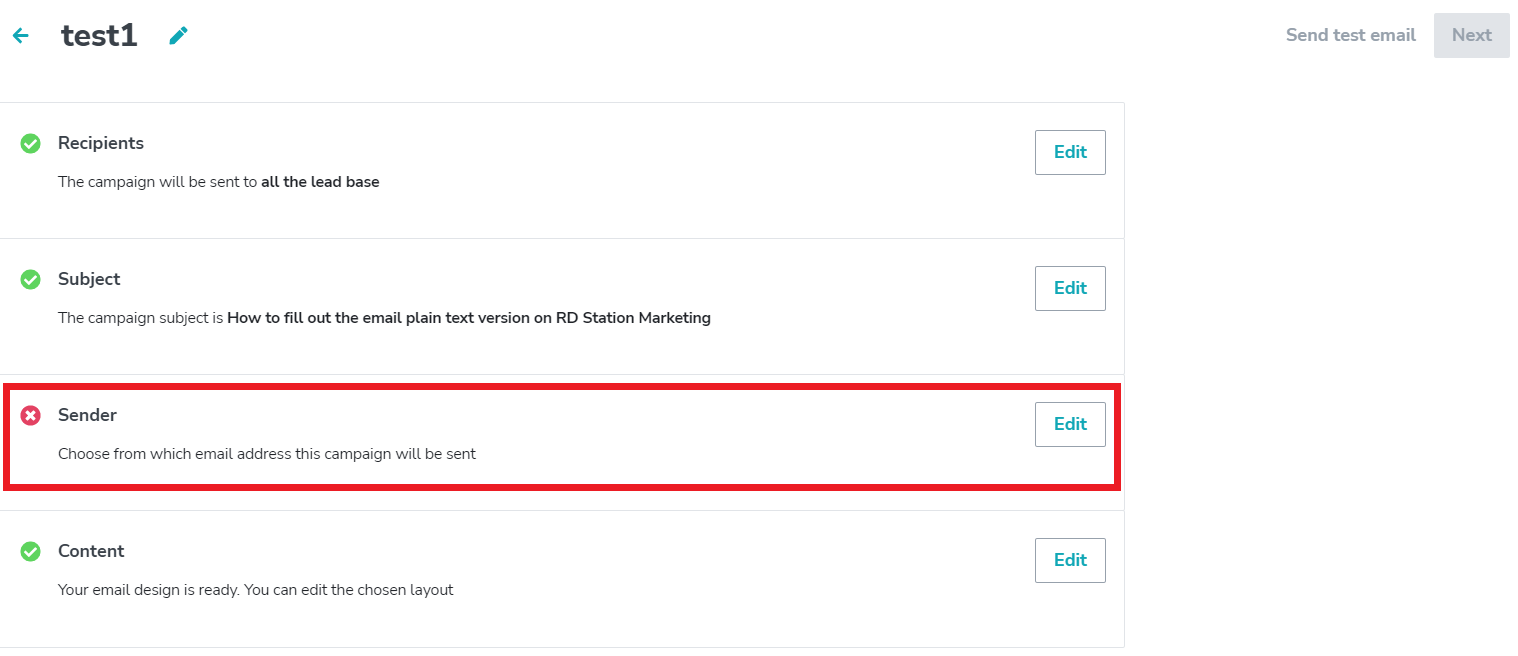Click the Next button

point(1471,35)
